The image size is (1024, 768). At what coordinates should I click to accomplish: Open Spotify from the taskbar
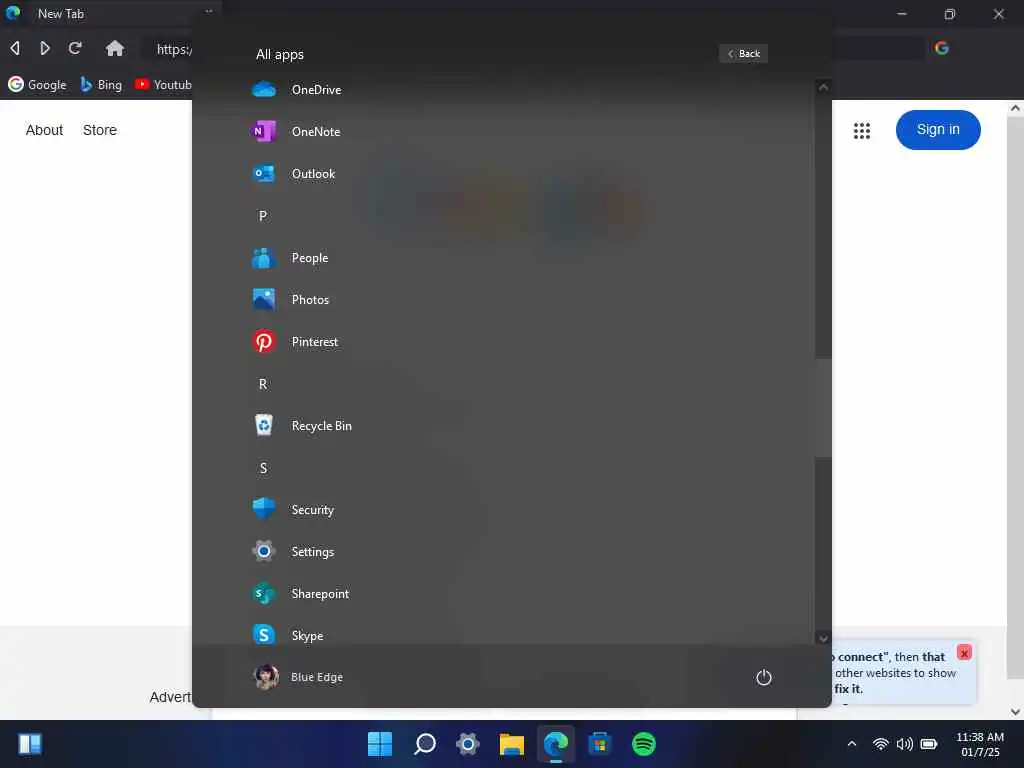644,744
